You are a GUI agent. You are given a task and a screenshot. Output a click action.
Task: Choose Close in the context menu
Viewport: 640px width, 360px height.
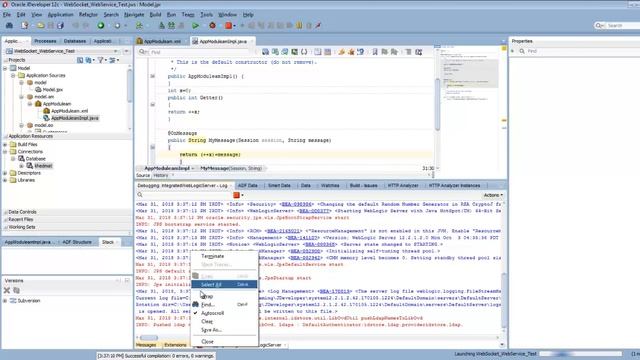pyautogui.click(x=224, y=342)
